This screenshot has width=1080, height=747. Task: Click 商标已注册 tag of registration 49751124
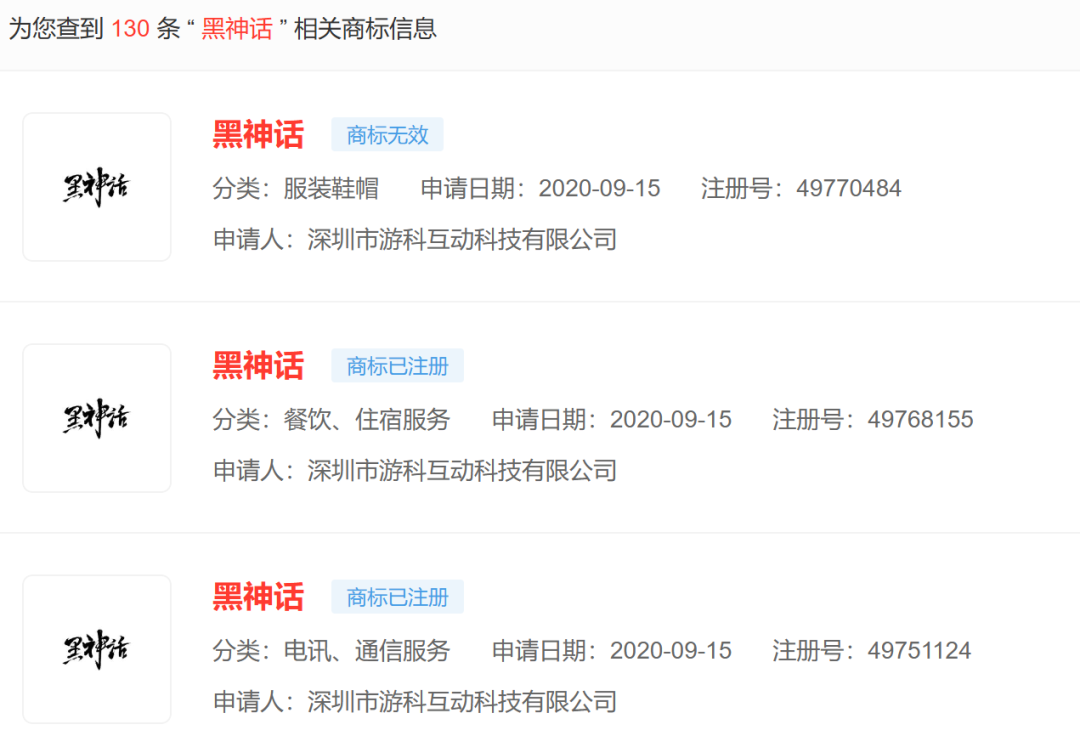397,597
